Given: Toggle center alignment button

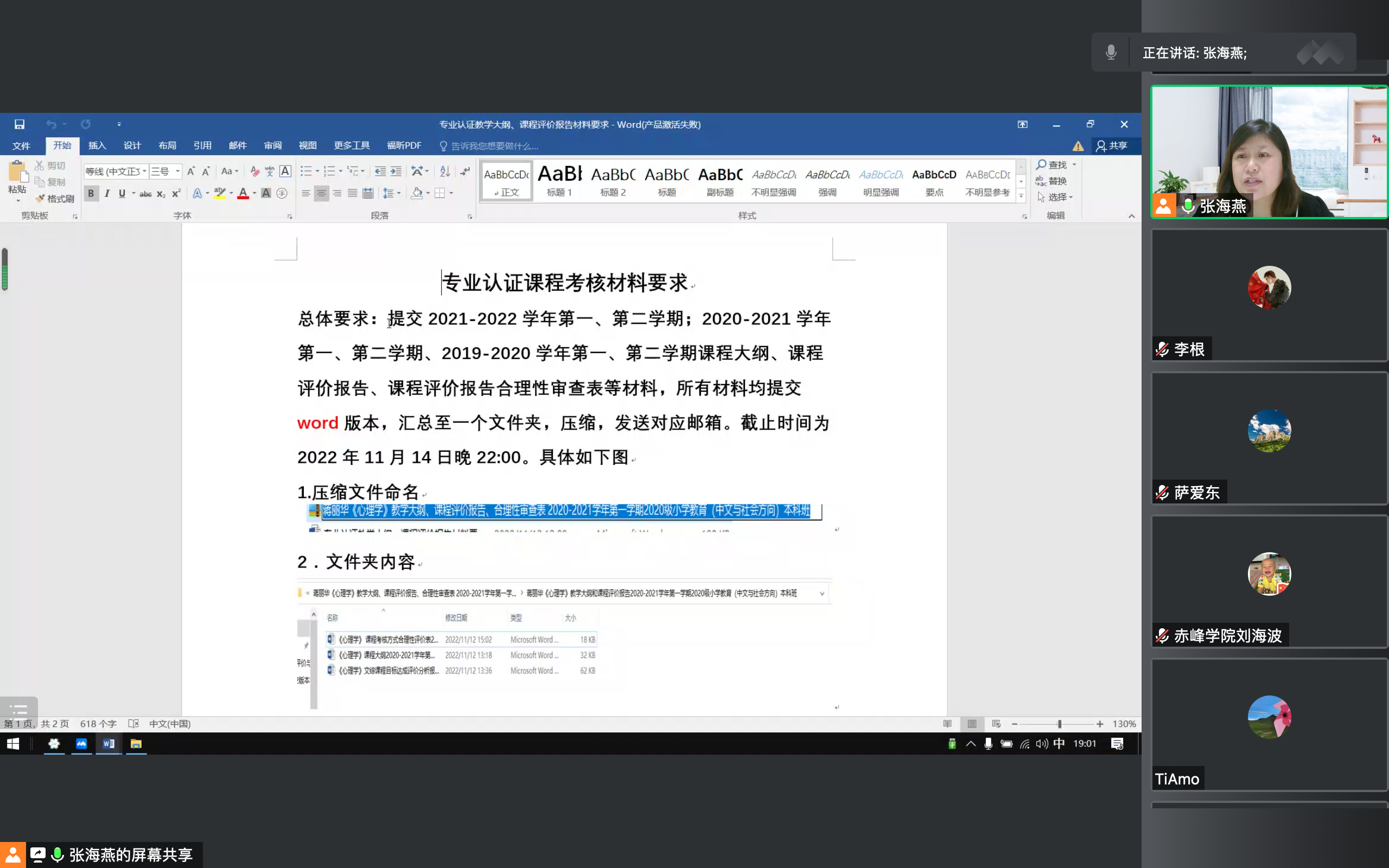Looking at the screenshot, I should coord(321,194).
